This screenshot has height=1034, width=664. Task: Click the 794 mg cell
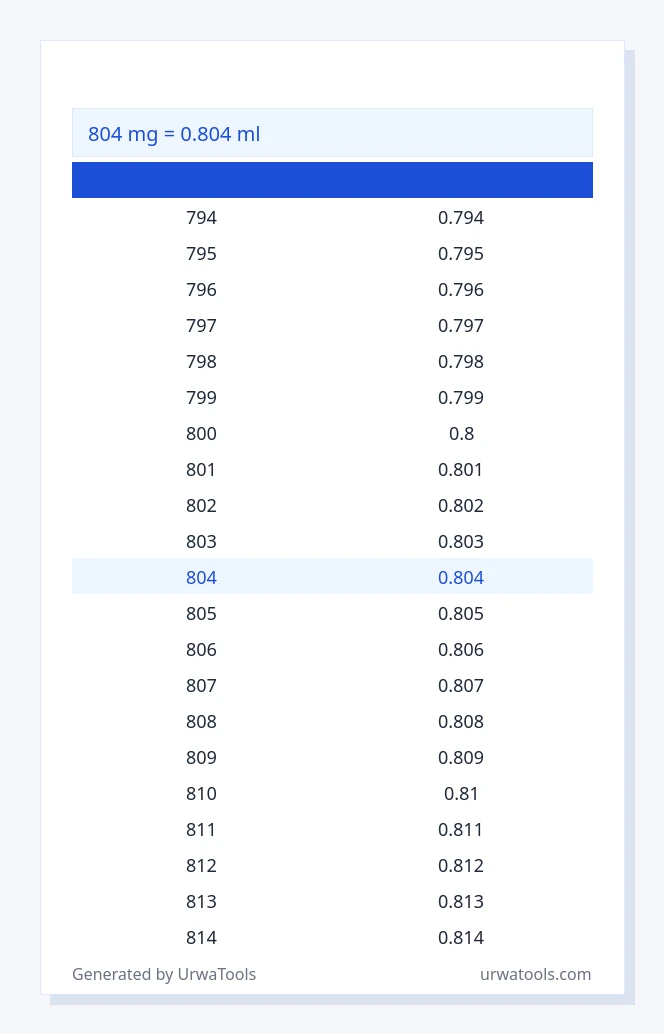(x=201, y=218)
